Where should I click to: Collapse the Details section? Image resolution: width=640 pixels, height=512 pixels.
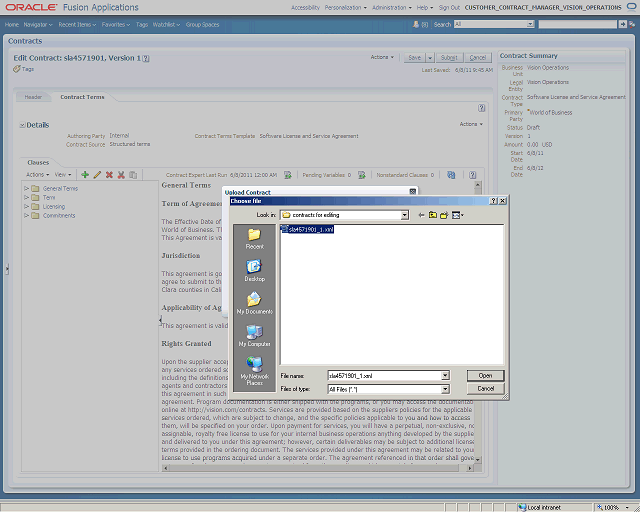click(22, 125)
